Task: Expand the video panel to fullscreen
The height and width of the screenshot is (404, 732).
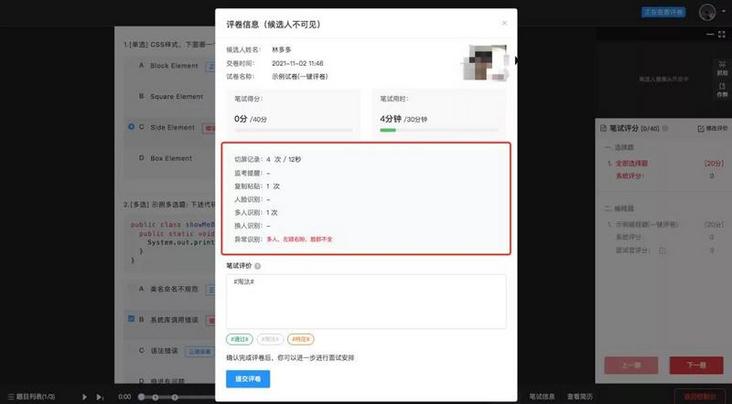Action: tap(723, 34)
